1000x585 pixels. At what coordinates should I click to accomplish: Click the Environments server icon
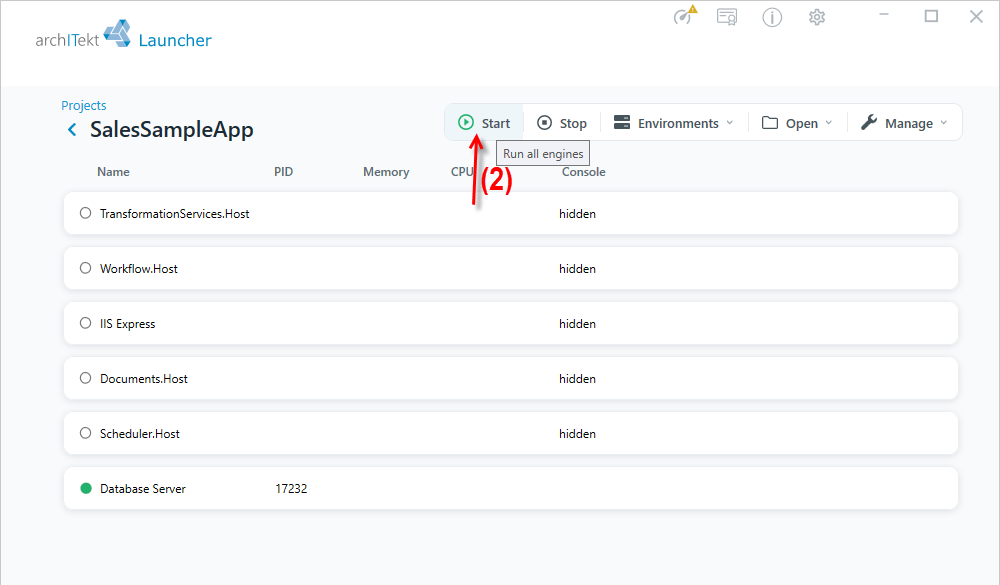[622, 122]
